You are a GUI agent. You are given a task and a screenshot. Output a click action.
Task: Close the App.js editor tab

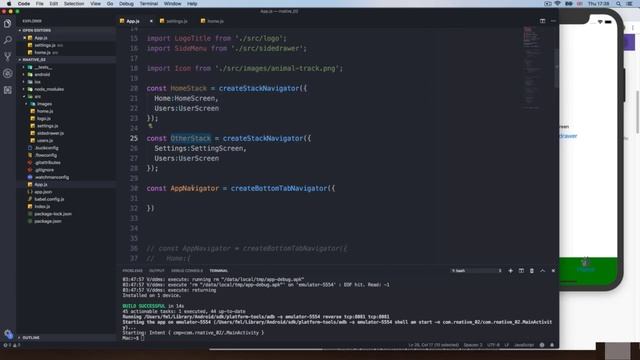tap(151, 21)
